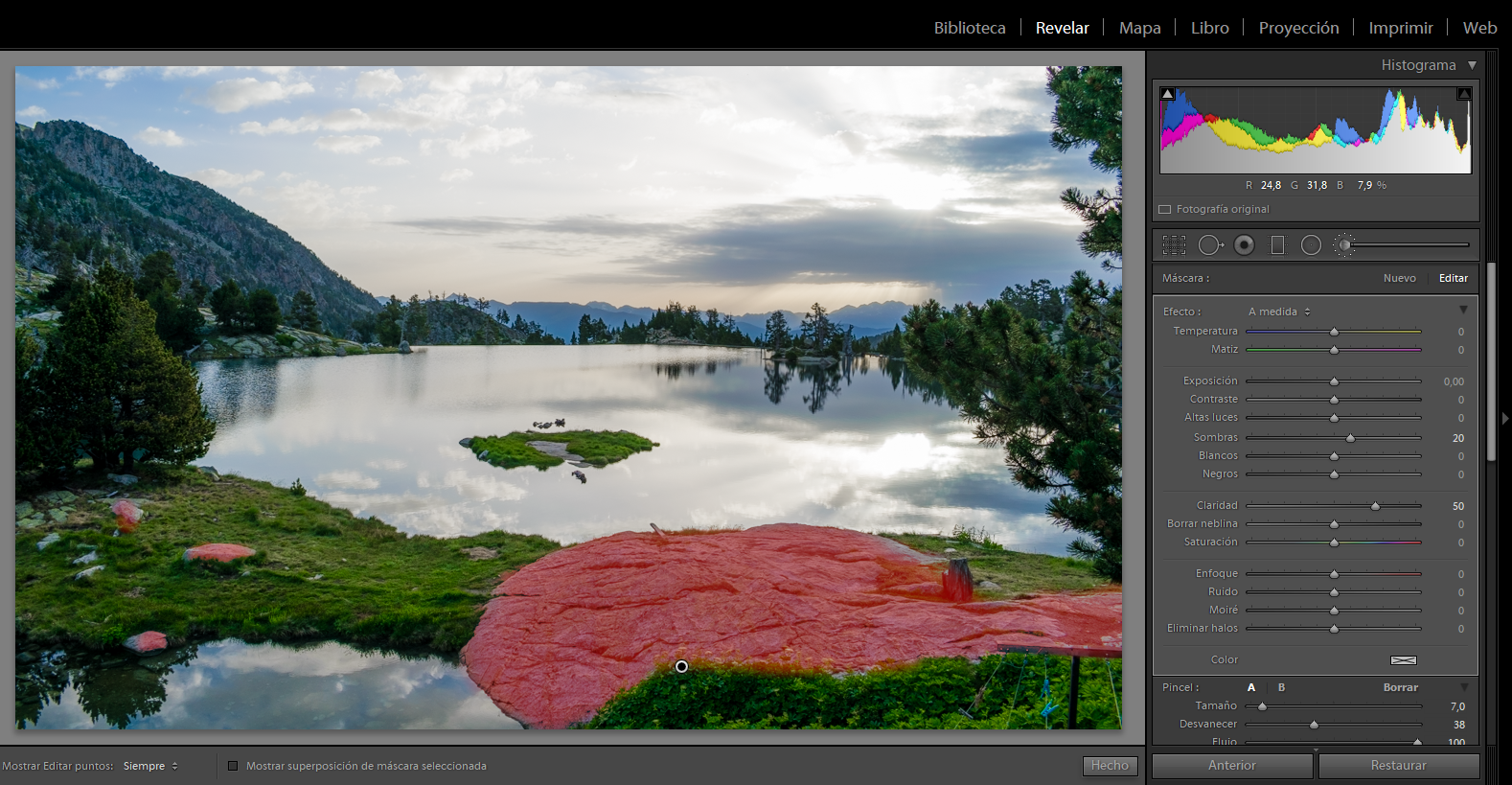Switch to the Biblioteca module
1512x785 pixels.
(970, 28)
